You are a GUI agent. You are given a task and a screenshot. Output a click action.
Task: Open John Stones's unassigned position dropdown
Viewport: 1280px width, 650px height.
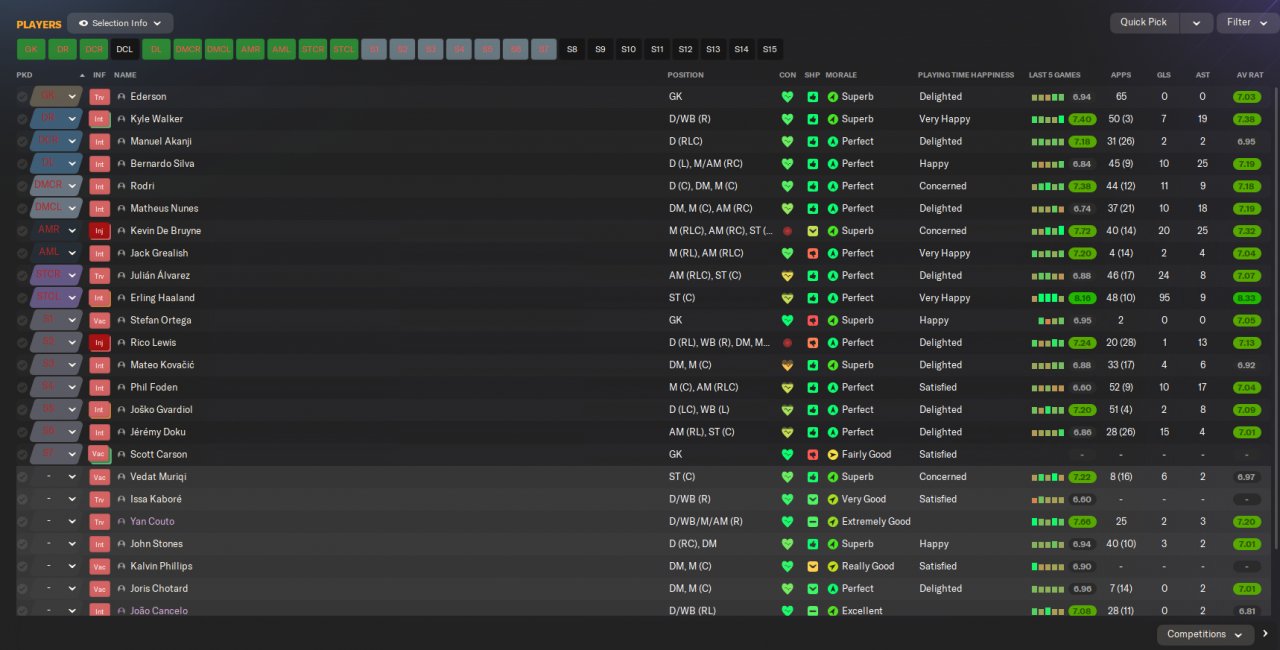click(72, 544)
